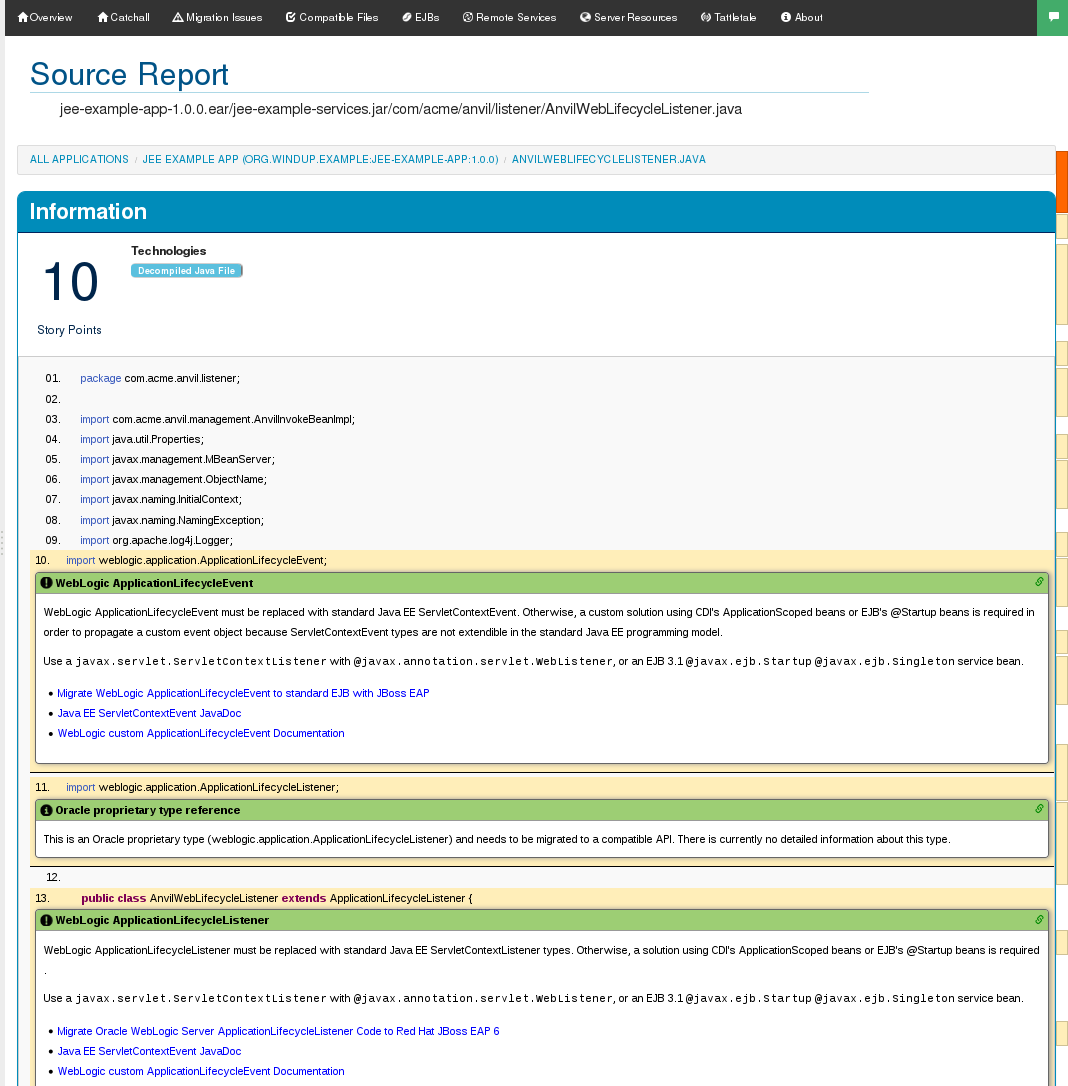Go to Migration Issues report
The image size is (1068, 1086).
[x=217, y=17]
